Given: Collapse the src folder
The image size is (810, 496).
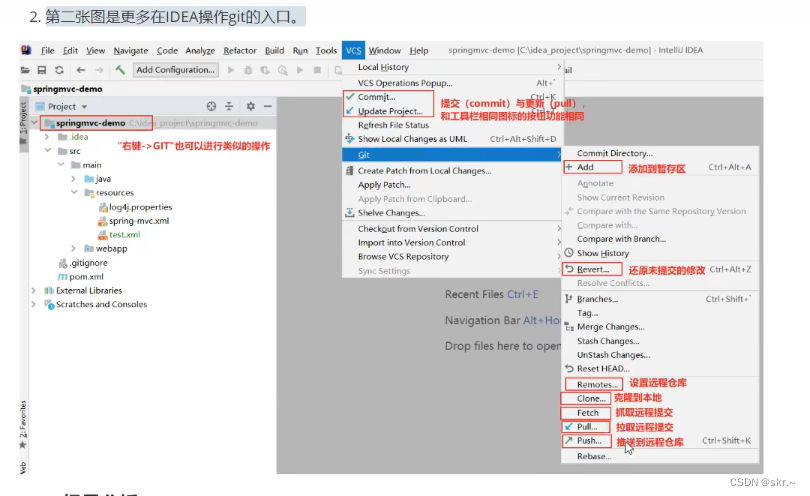Looking at the screenshot, I should 48,151.
